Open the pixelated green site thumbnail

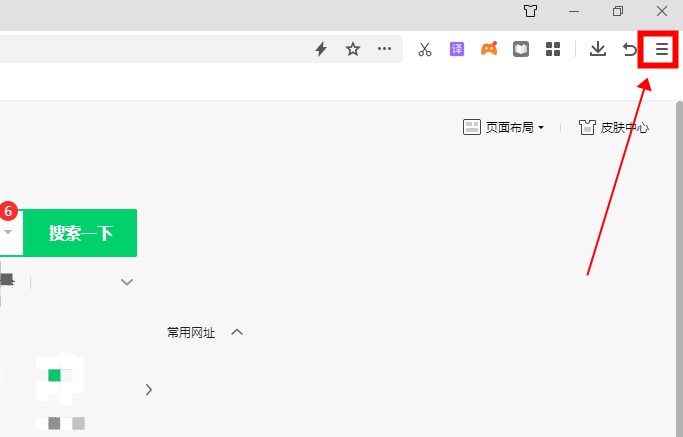coord(60,378)
